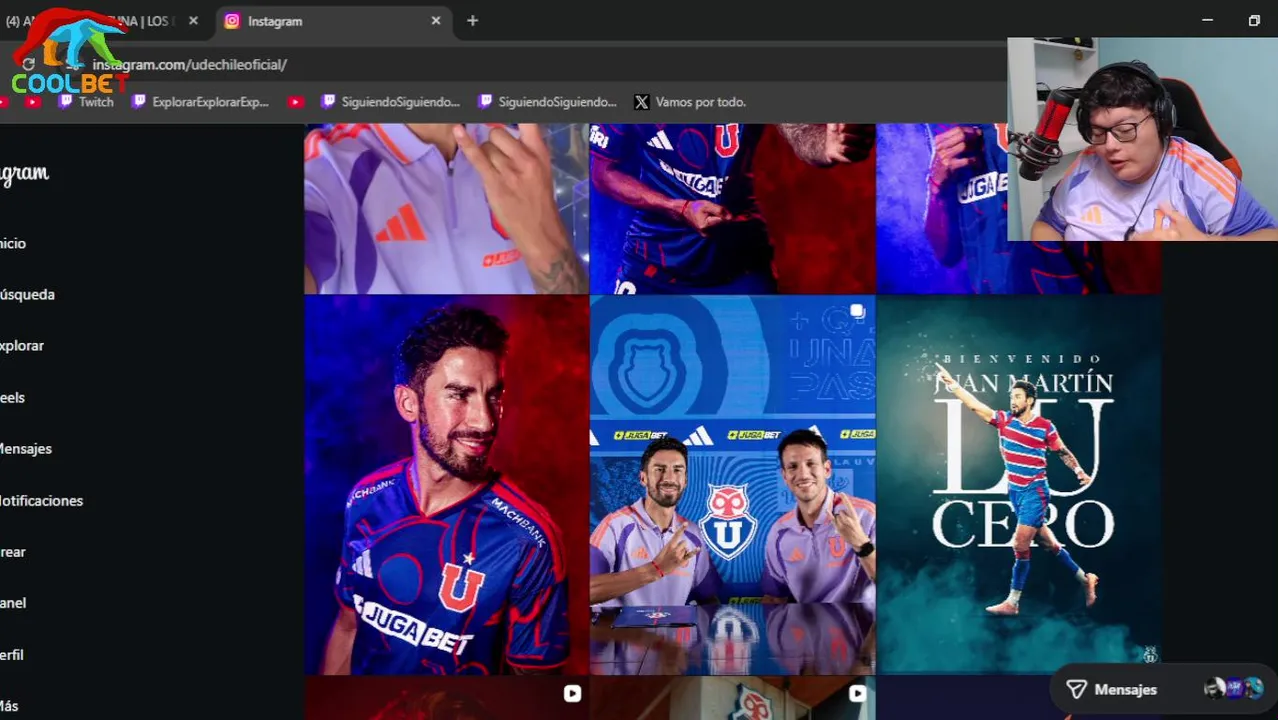This screenshot has height=720, width=1278.
Task: Click the reel icon on the bottom-left red post
Action: [x=572, y=693]
